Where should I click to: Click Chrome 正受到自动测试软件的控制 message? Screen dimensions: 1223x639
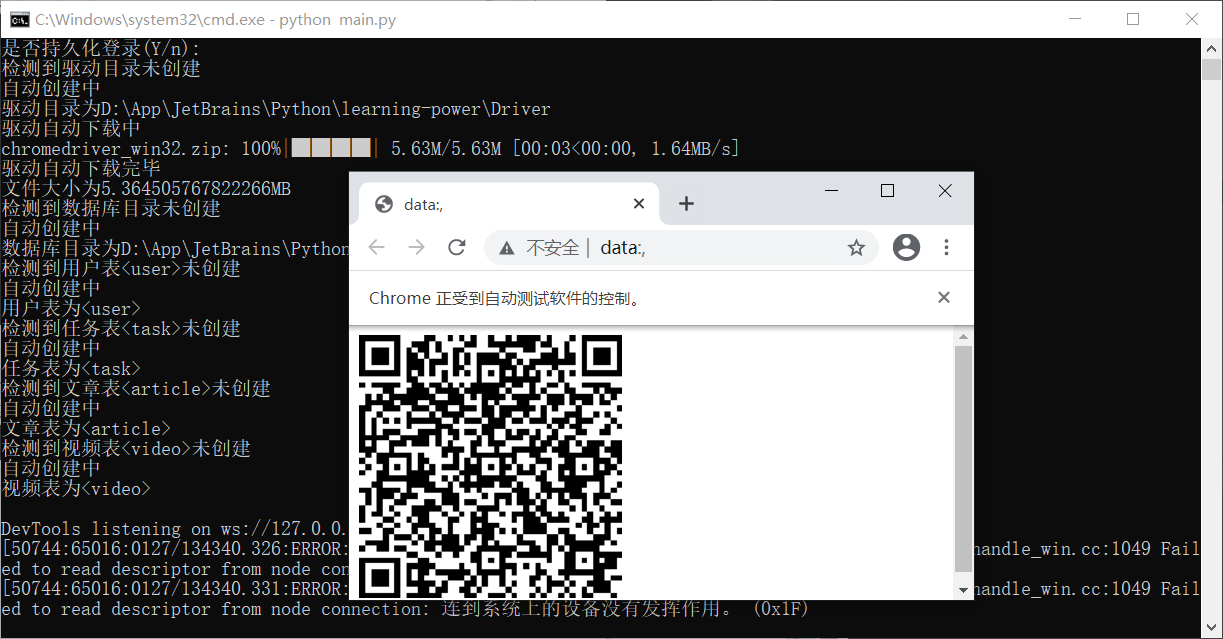point(505,298)
